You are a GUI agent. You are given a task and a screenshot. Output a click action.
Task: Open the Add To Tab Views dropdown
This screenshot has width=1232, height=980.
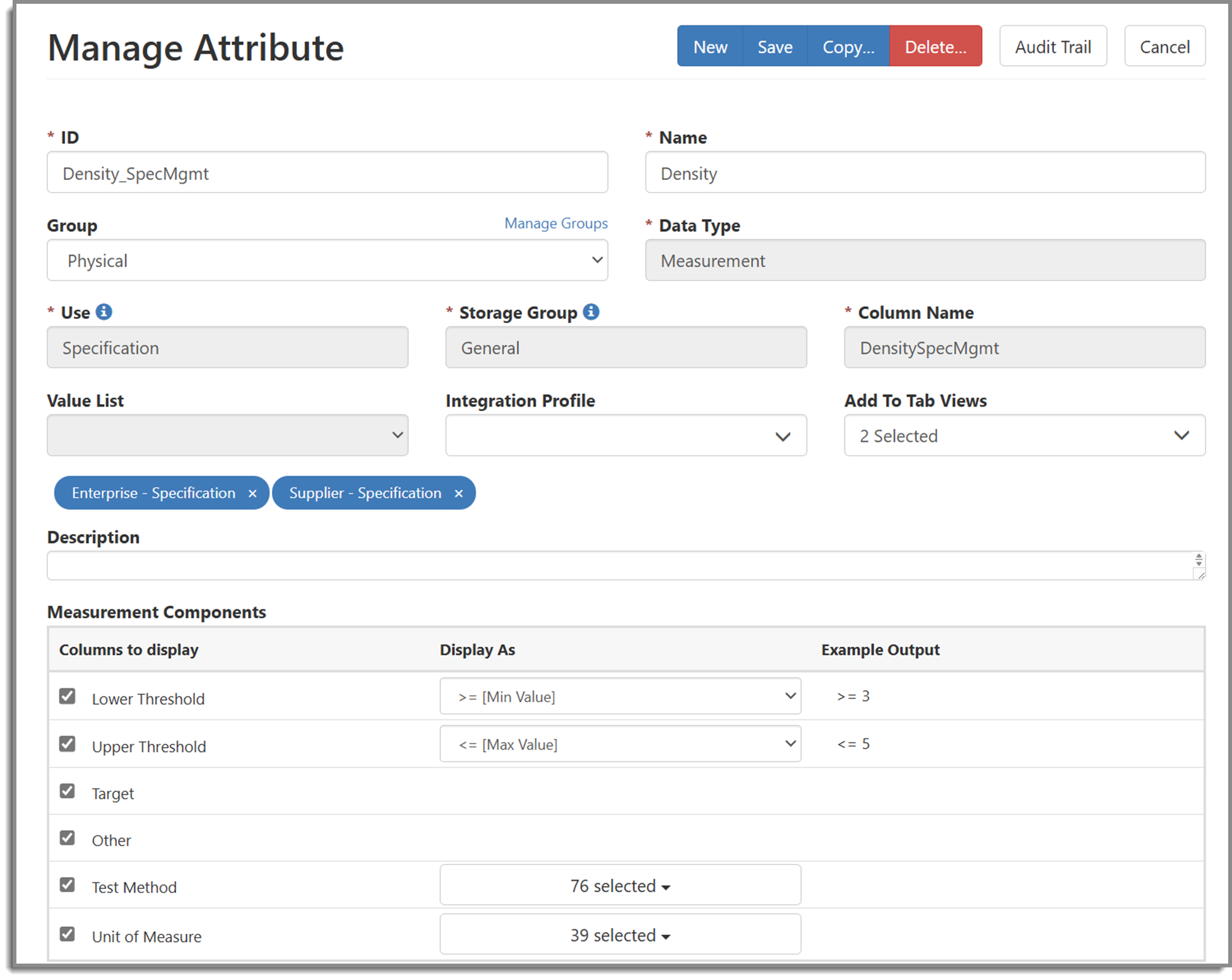[x=1025, y=435]
